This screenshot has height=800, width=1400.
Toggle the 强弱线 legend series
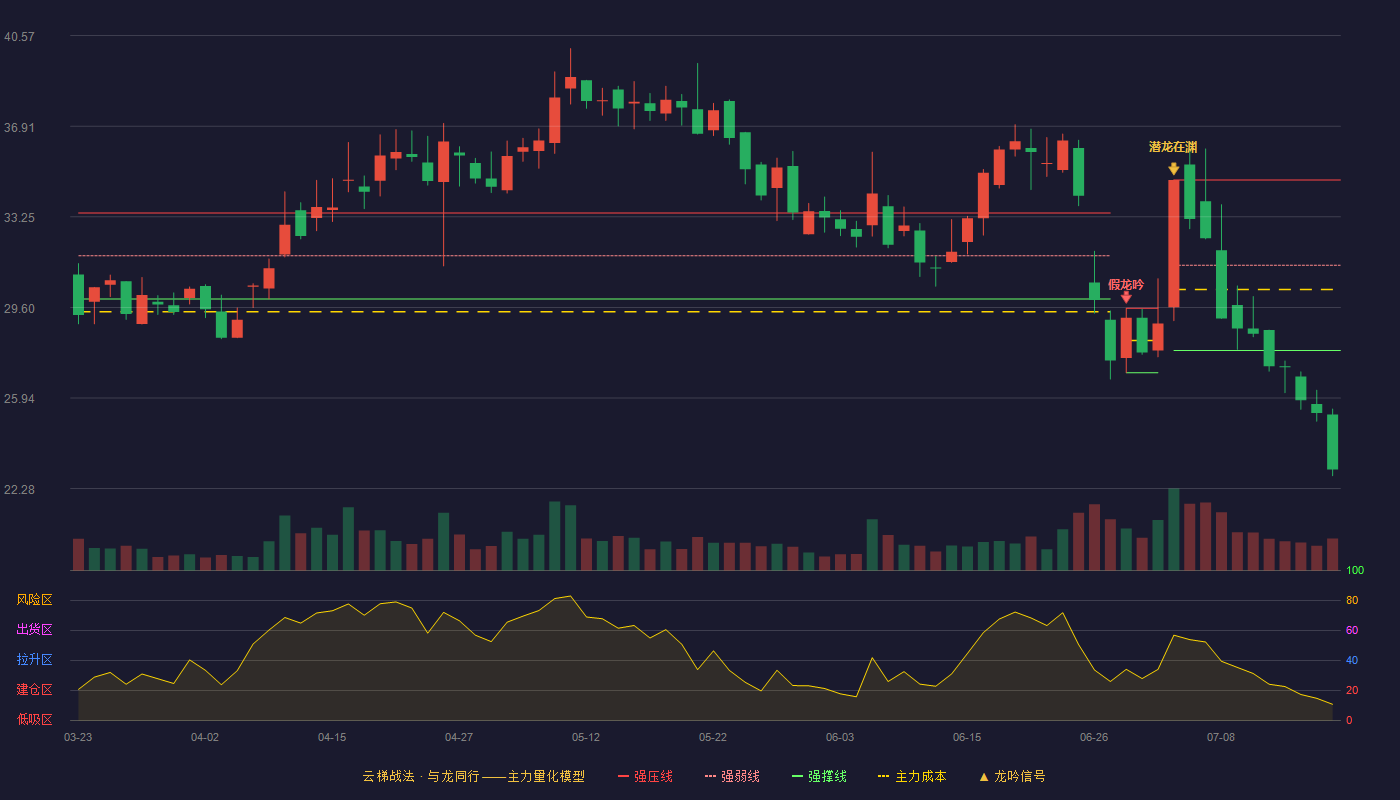point(732,776)
